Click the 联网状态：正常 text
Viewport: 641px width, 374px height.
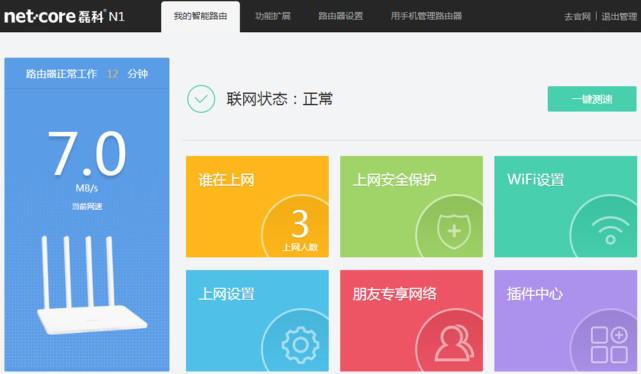280,99
